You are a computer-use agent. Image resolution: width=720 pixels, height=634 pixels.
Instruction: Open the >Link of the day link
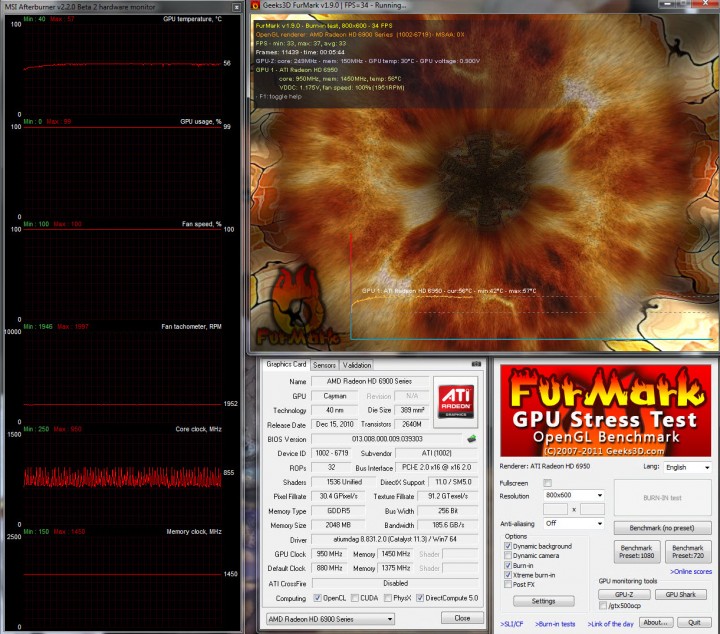610,624
